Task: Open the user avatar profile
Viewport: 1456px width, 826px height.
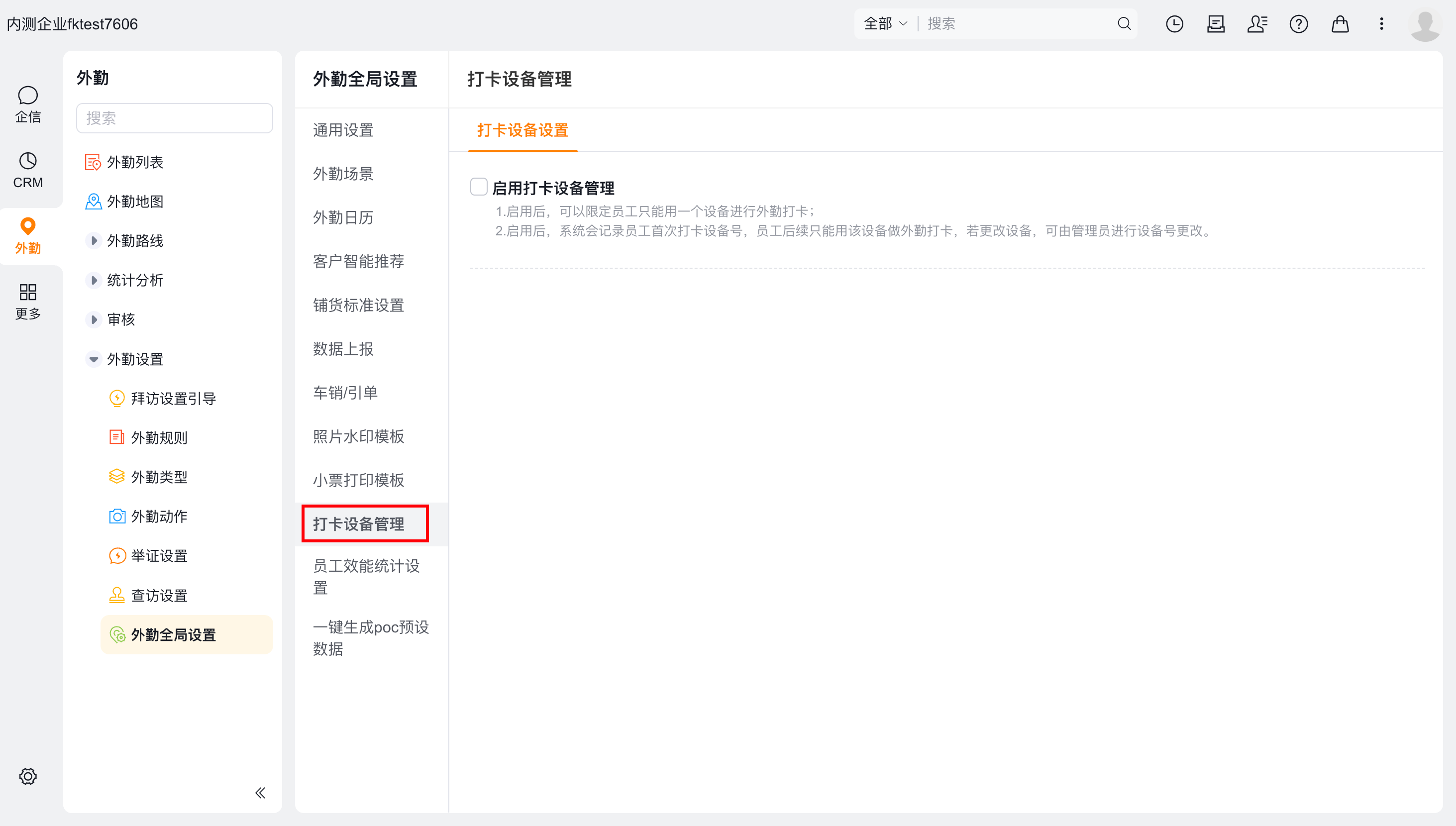Action: point(1425,25)
